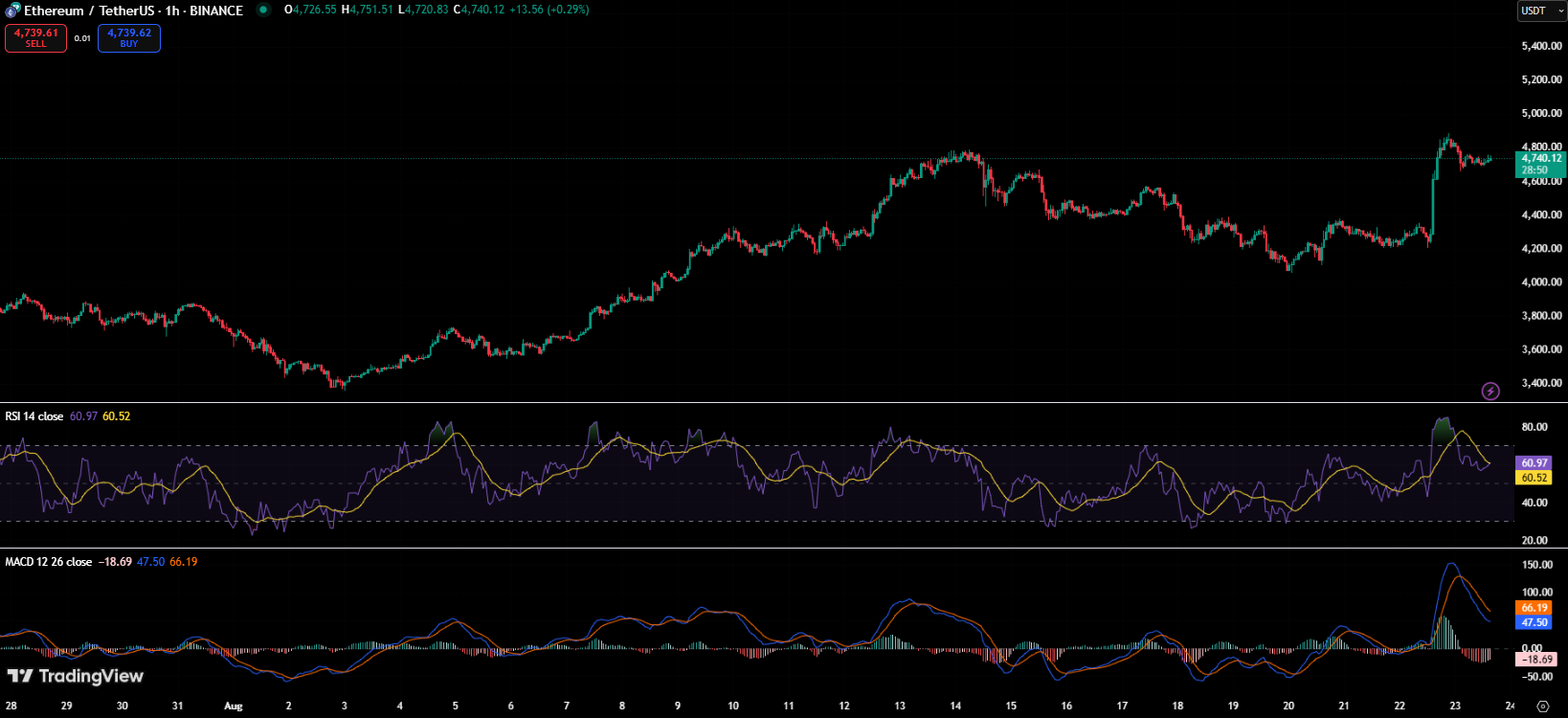1568x718 pixels.
Task: Click the 0.01 spread value between Sell and Buy
Action: [x=82, y=38]
